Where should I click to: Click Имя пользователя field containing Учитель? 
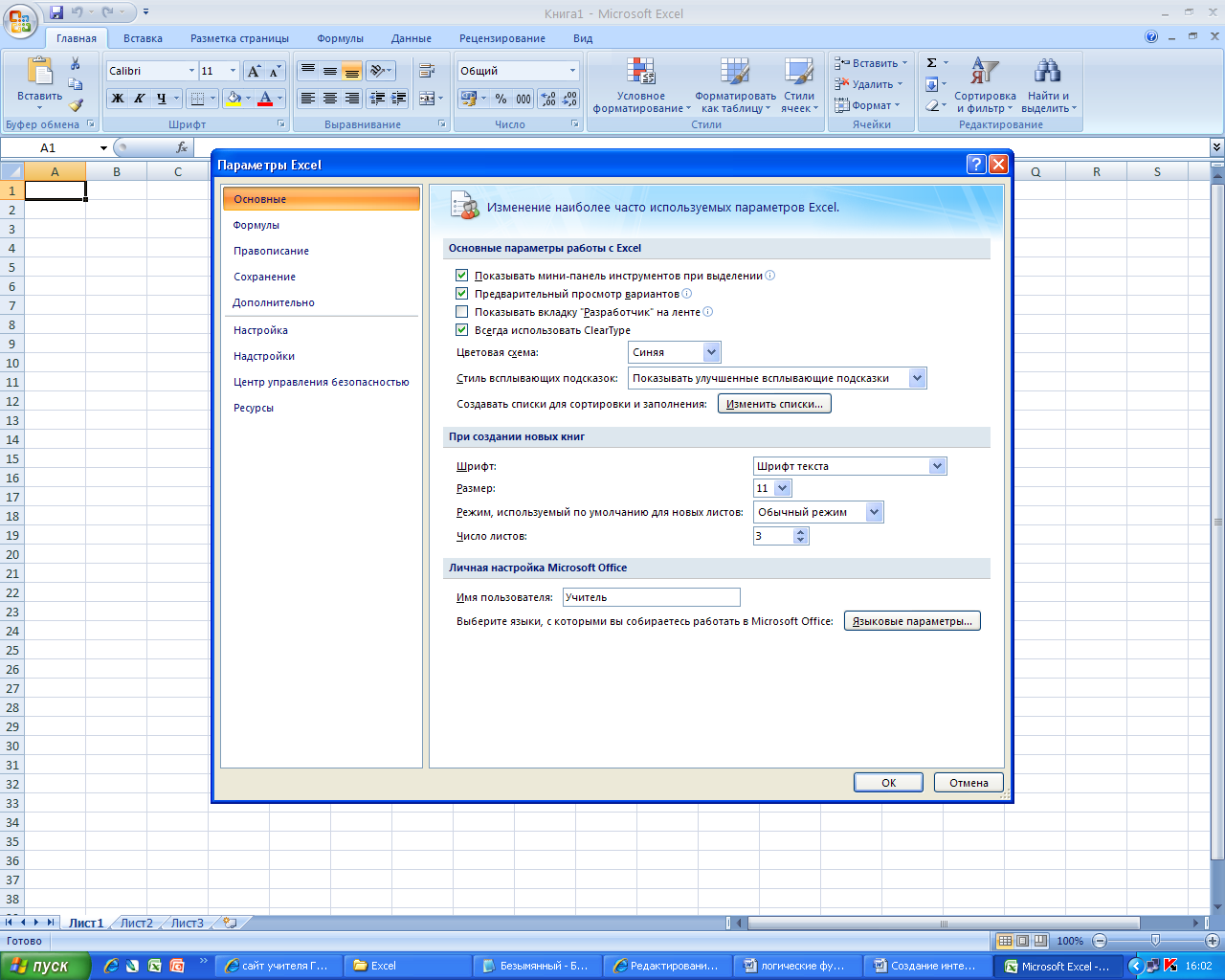pyautogui.click(x=651, y=597)
